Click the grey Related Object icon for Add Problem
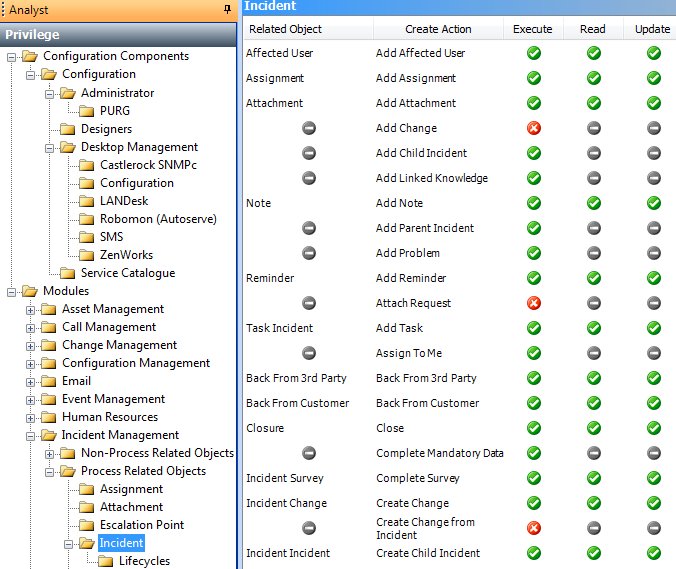 [309, 253]
